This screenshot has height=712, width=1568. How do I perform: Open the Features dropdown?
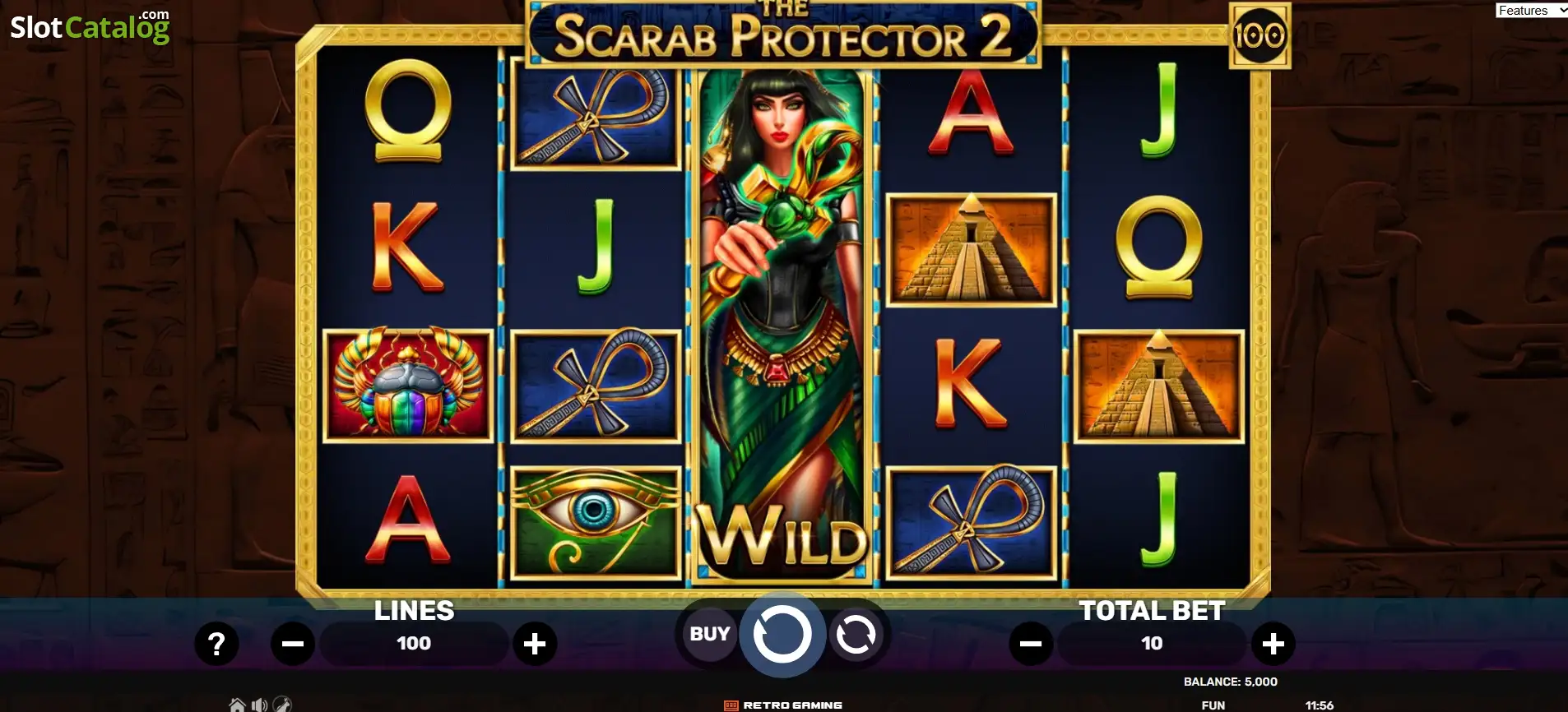pyautogui.click(x=1531, y=10)
